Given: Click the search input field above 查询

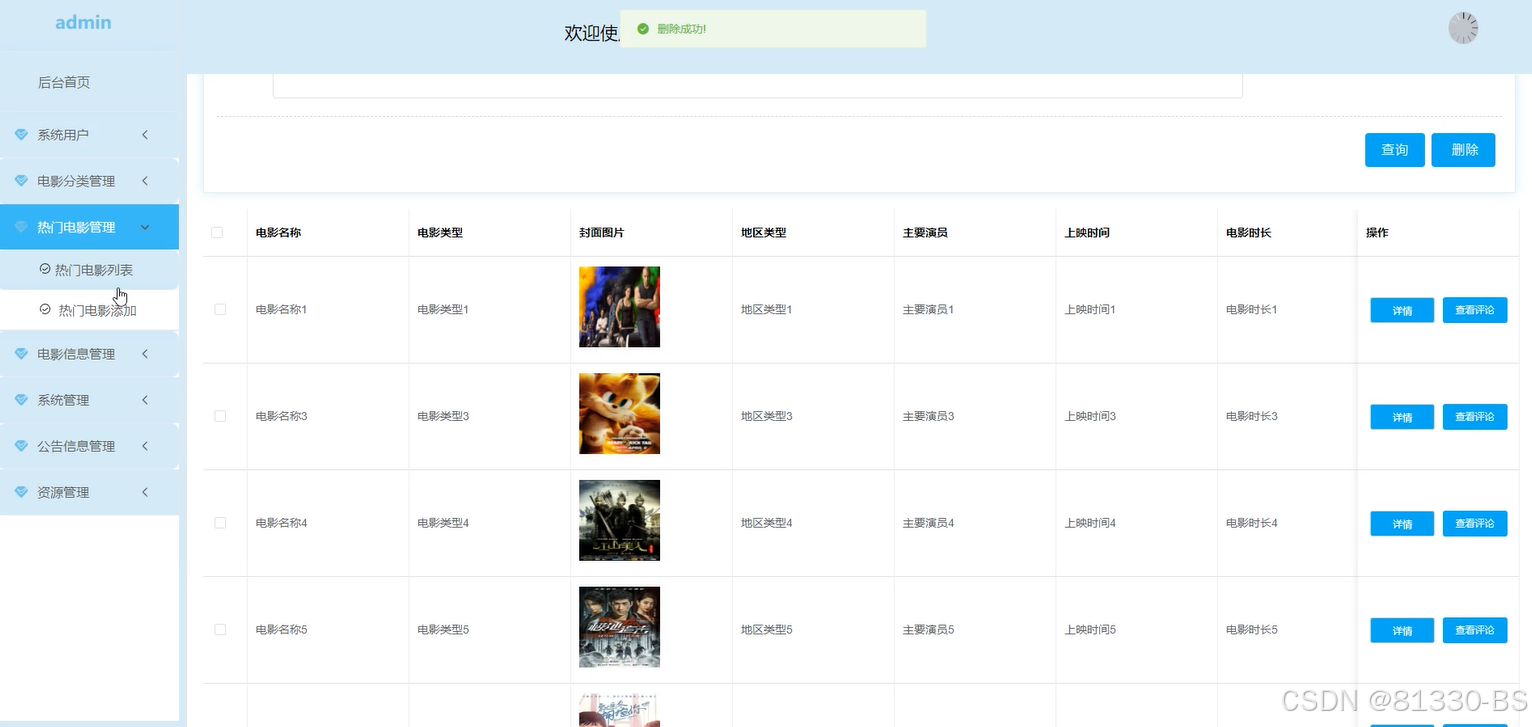Looking at the screenshot, I should [757, 86].
